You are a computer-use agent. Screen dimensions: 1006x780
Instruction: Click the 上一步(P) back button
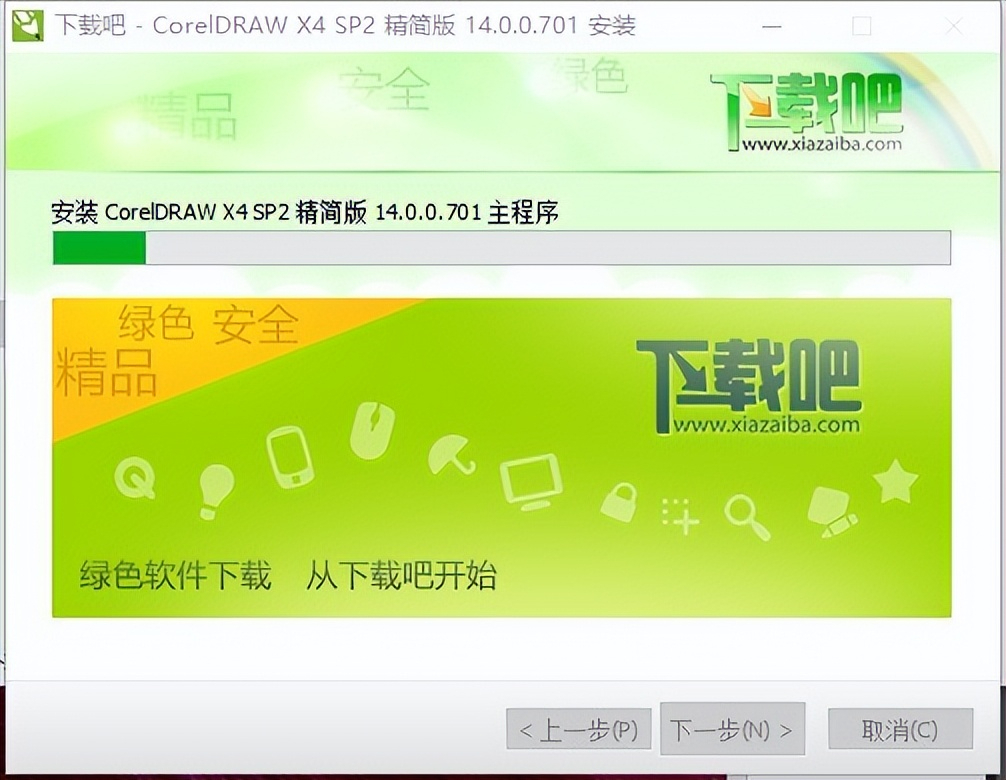pos(579,729)
